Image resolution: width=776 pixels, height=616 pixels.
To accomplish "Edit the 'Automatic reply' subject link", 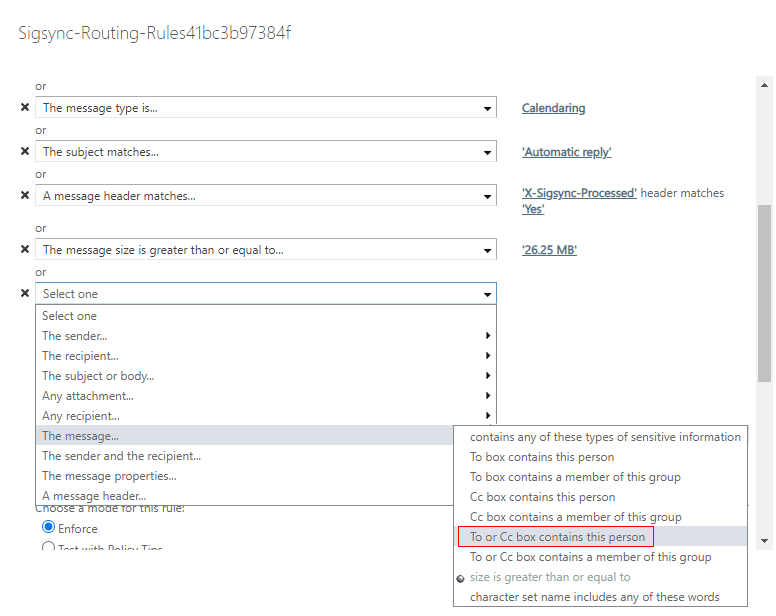I will tap(566, 152).
